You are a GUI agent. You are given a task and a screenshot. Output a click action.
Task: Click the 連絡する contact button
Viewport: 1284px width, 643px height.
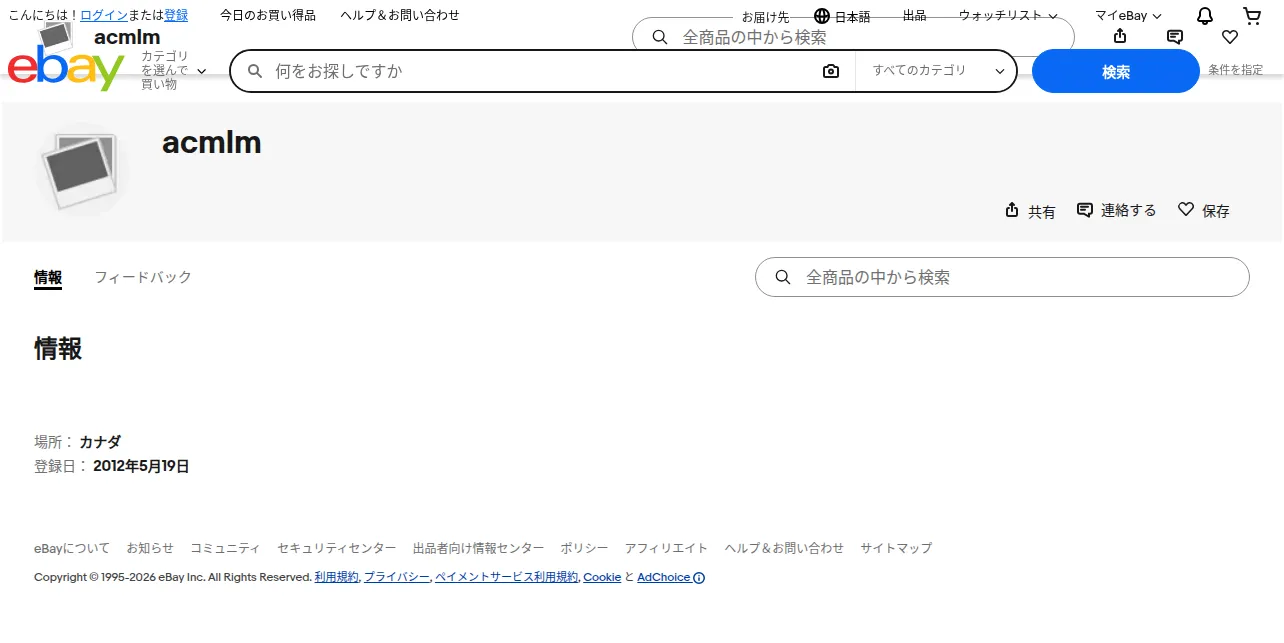pos(1116,210)
